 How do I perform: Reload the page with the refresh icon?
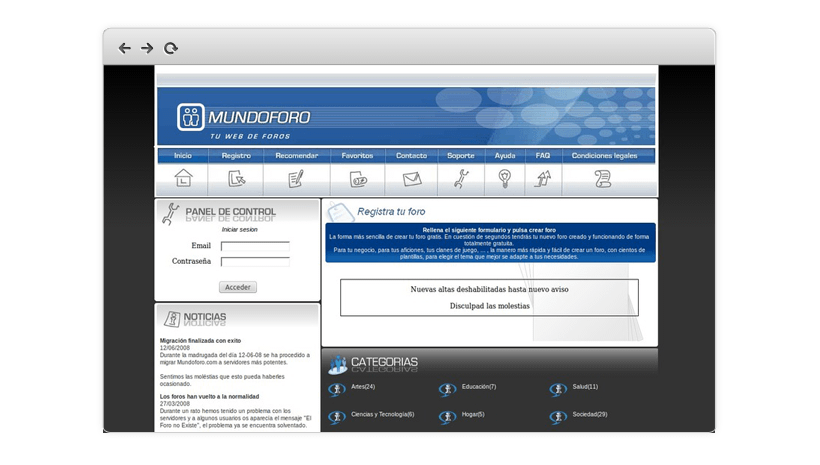(171, 48)
